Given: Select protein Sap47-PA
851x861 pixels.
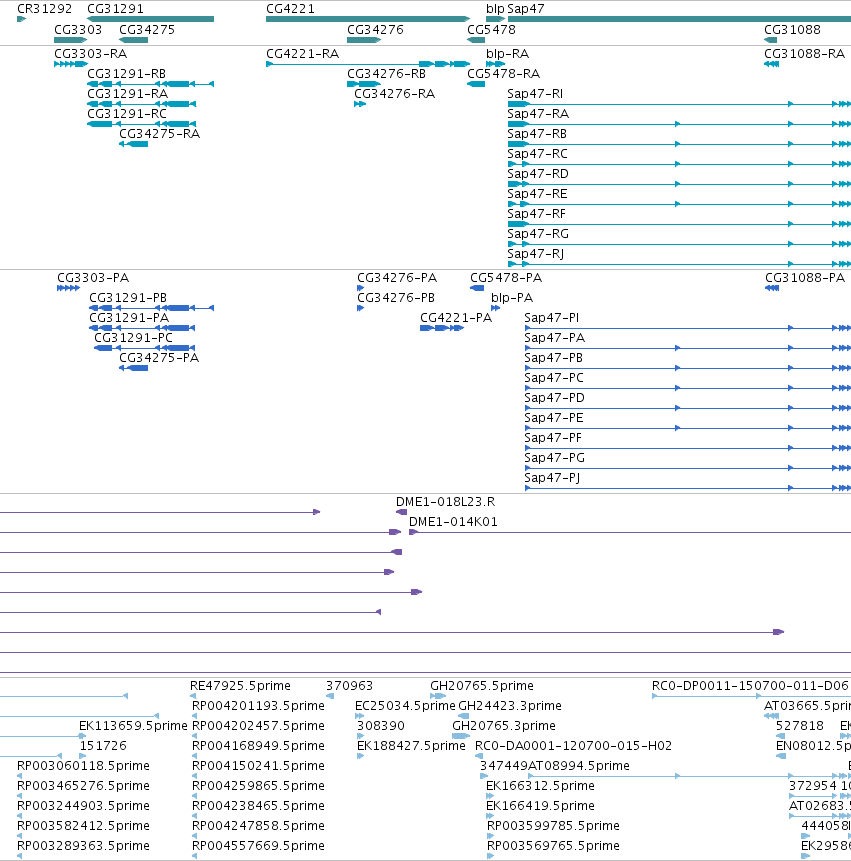Looking at the screenshot, I should (x=555, y=338).
